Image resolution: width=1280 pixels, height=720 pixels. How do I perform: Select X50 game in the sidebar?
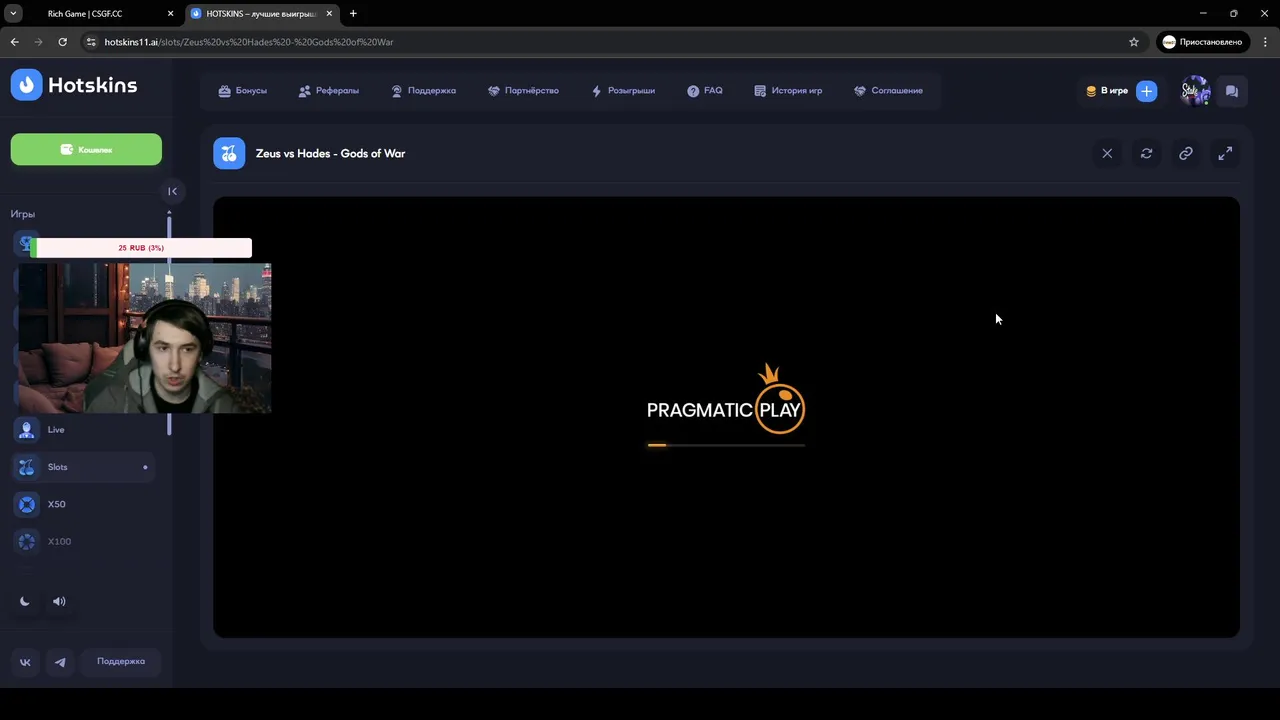(83, 504)
